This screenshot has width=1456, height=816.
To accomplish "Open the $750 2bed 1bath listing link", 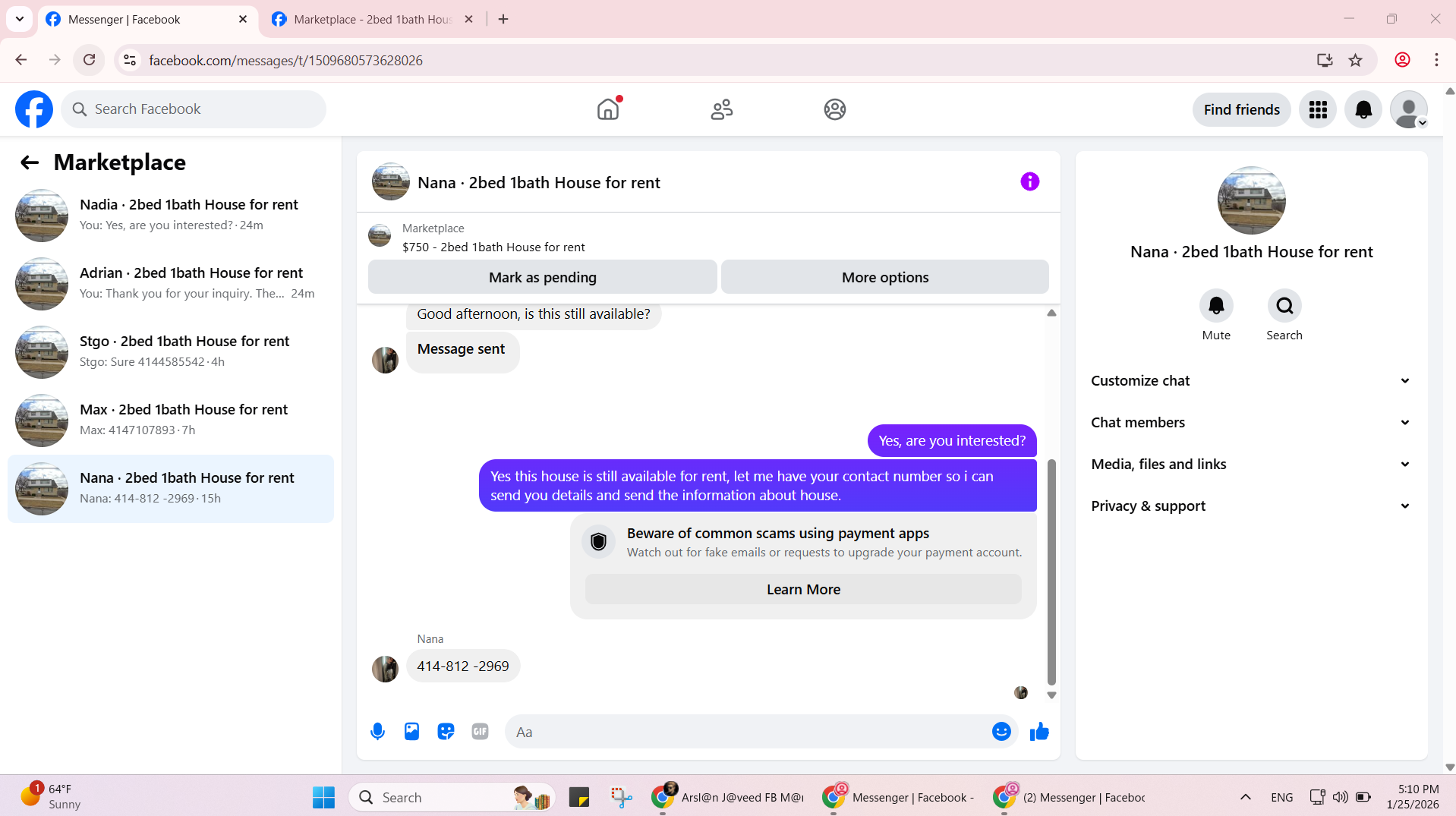I will pyautogui.click(x=493, y=247).
